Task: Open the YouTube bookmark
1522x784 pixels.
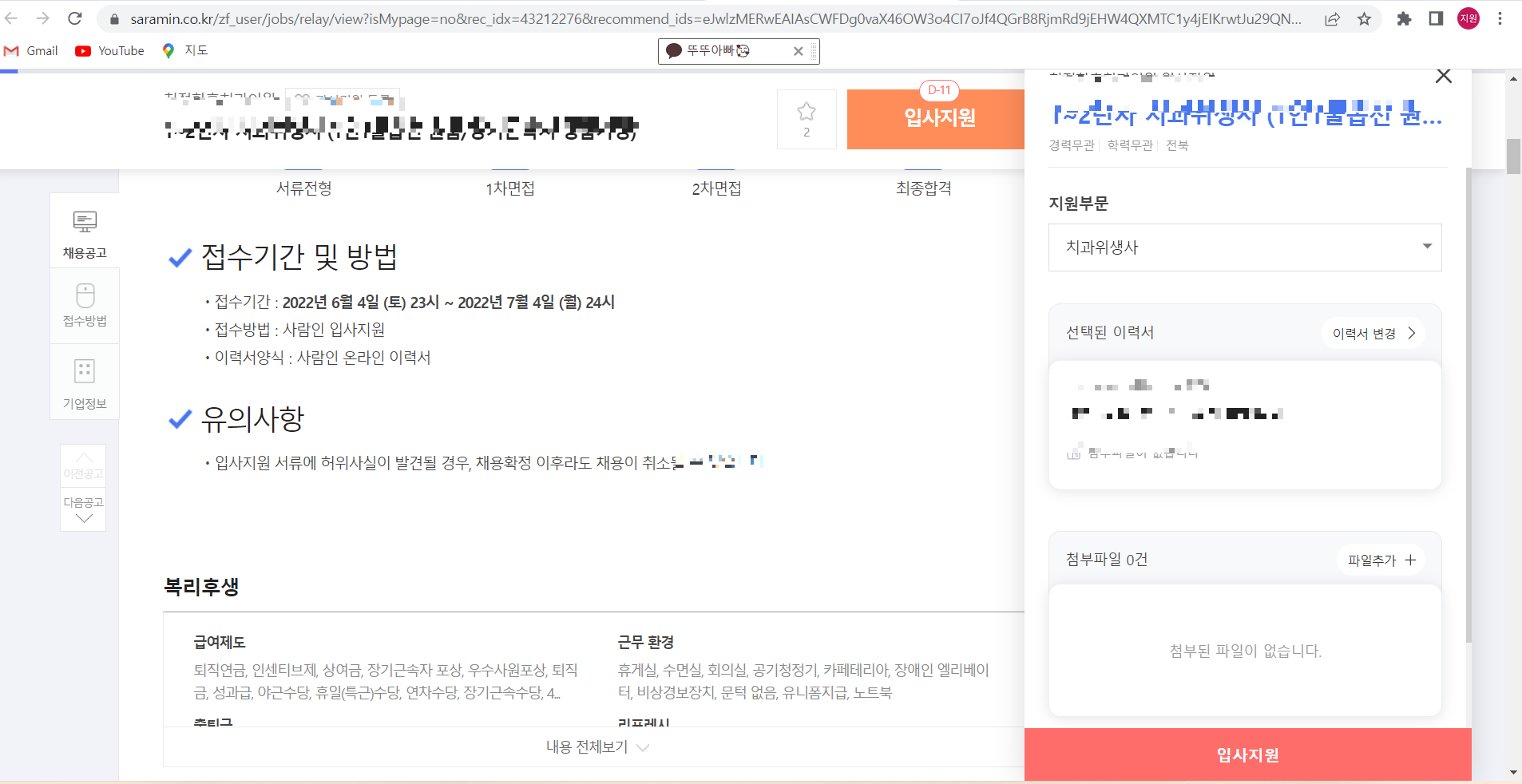Action: 110,50
